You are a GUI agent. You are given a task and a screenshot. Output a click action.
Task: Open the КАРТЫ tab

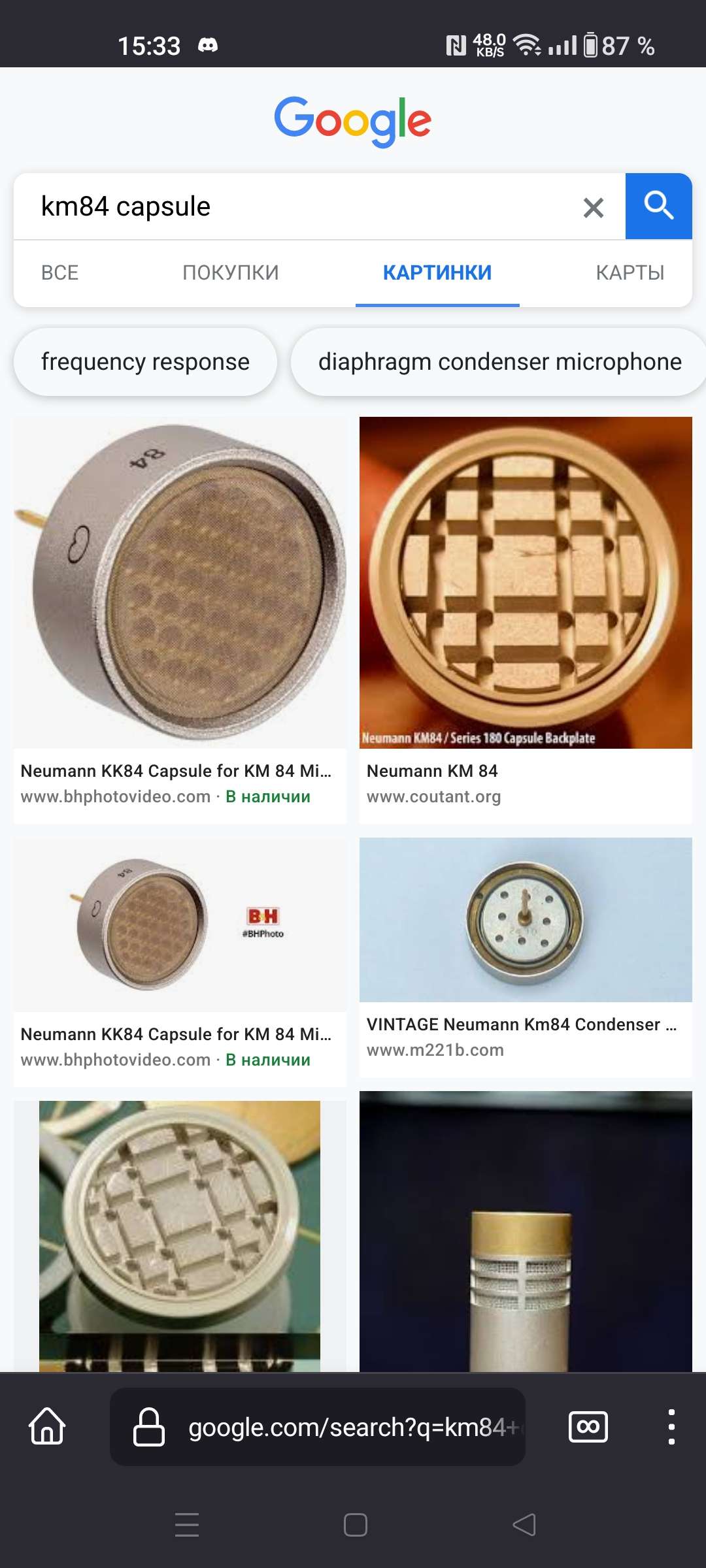click(x=630, y=272)
